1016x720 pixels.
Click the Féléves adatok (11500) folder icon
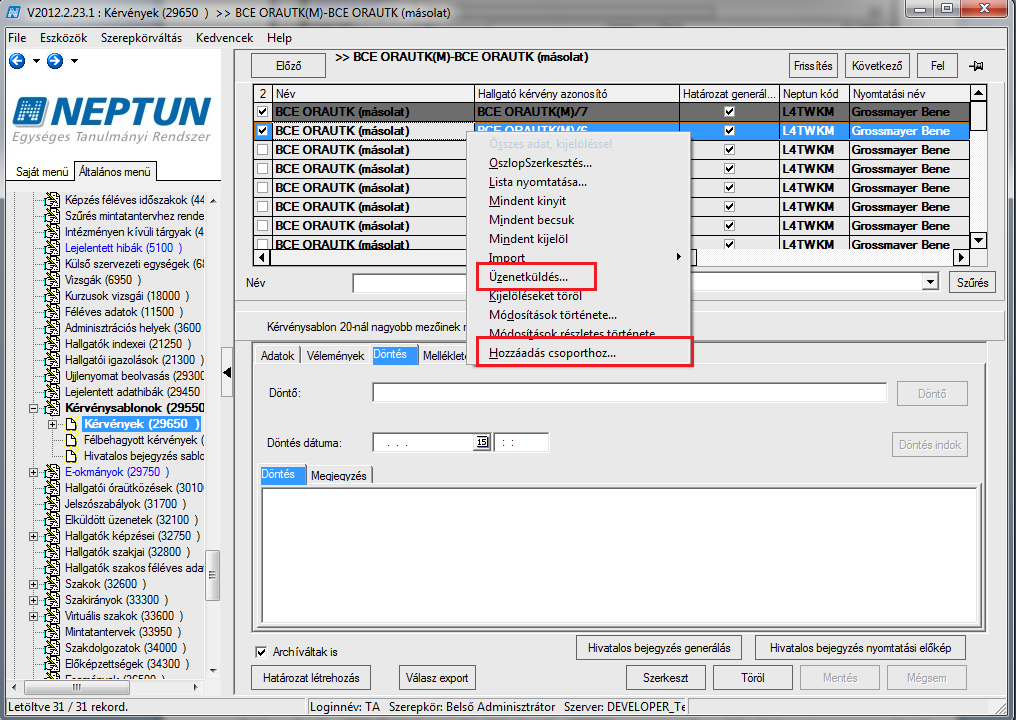(x=52, y=312)
